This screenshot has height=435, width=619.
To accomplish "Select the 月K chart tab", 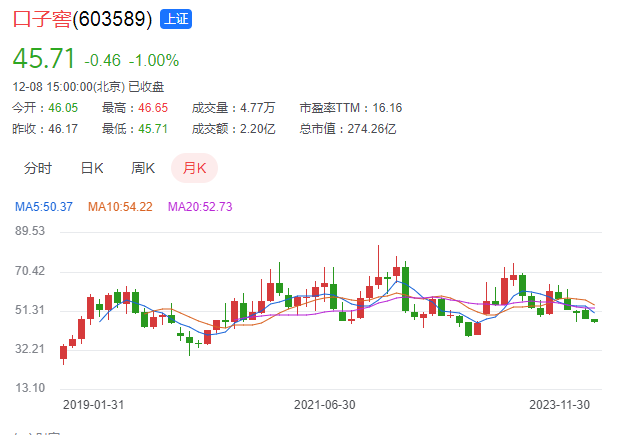I will point(194,168).
